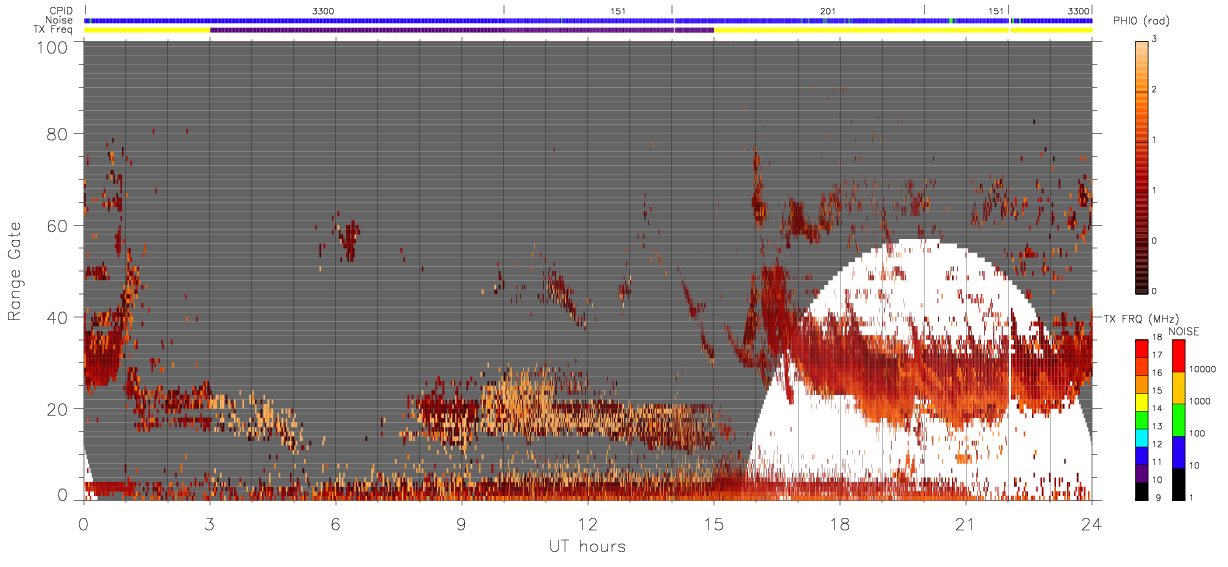The height and width of the screenshot is (567, 1228).
Task: Choose the blue swatch in the NOISE legend
Action: click(1179, 452)
